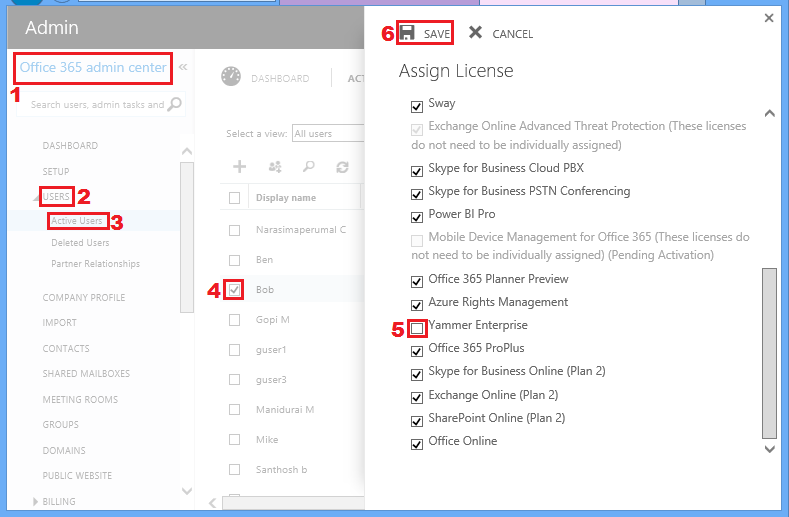Deselect the user Bob checkbox

[235, 290]
